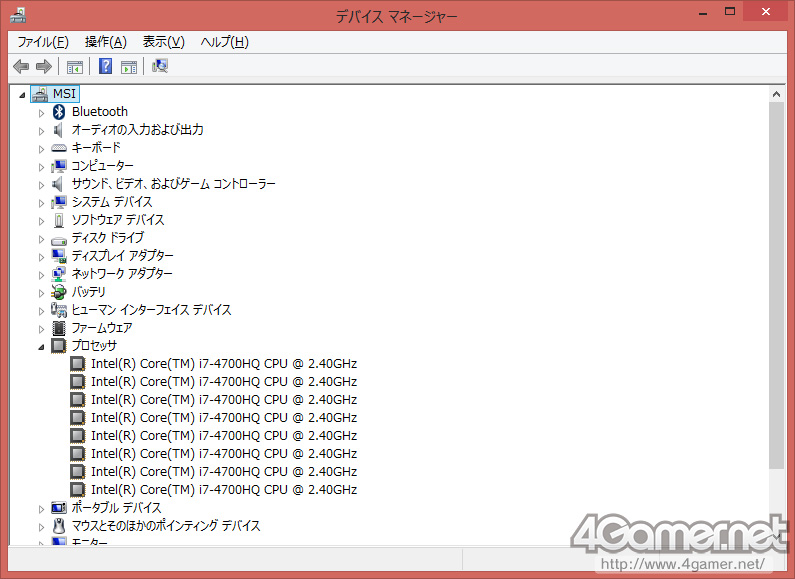Image resolution: width=795 pixels, height=579 pixels.
Task: Select マウスとそのほかのポインティング デバイス label
Action: pyautogui.click(x=166, y=525)
